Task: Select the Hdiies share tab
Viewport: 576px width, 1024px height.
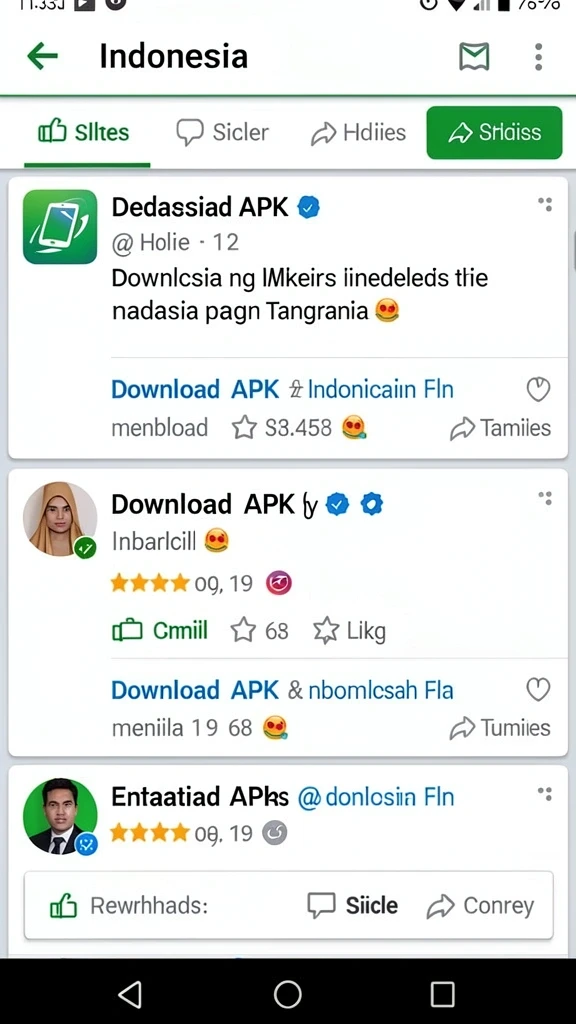Action: point(358,133)
